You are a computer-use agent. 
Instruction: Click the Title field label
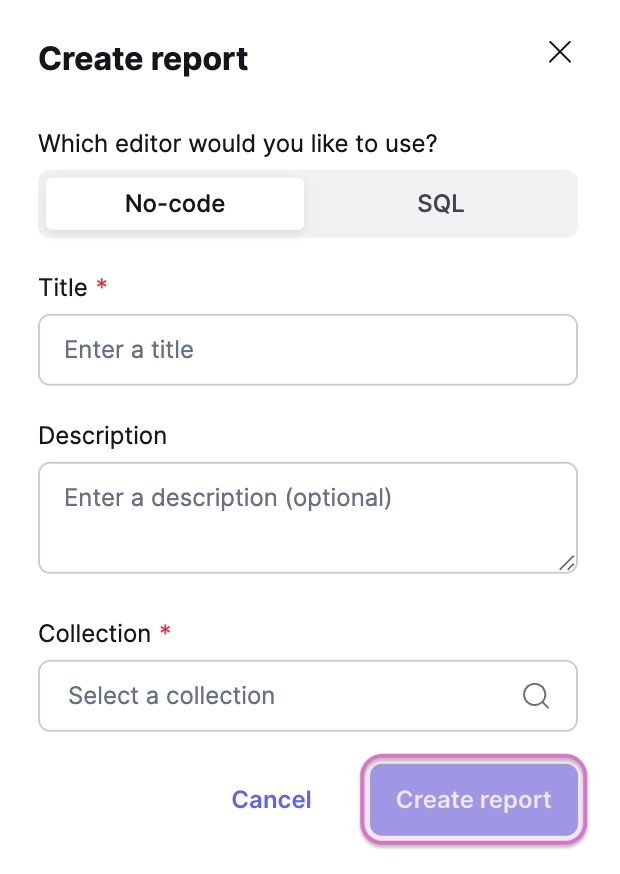63,288
